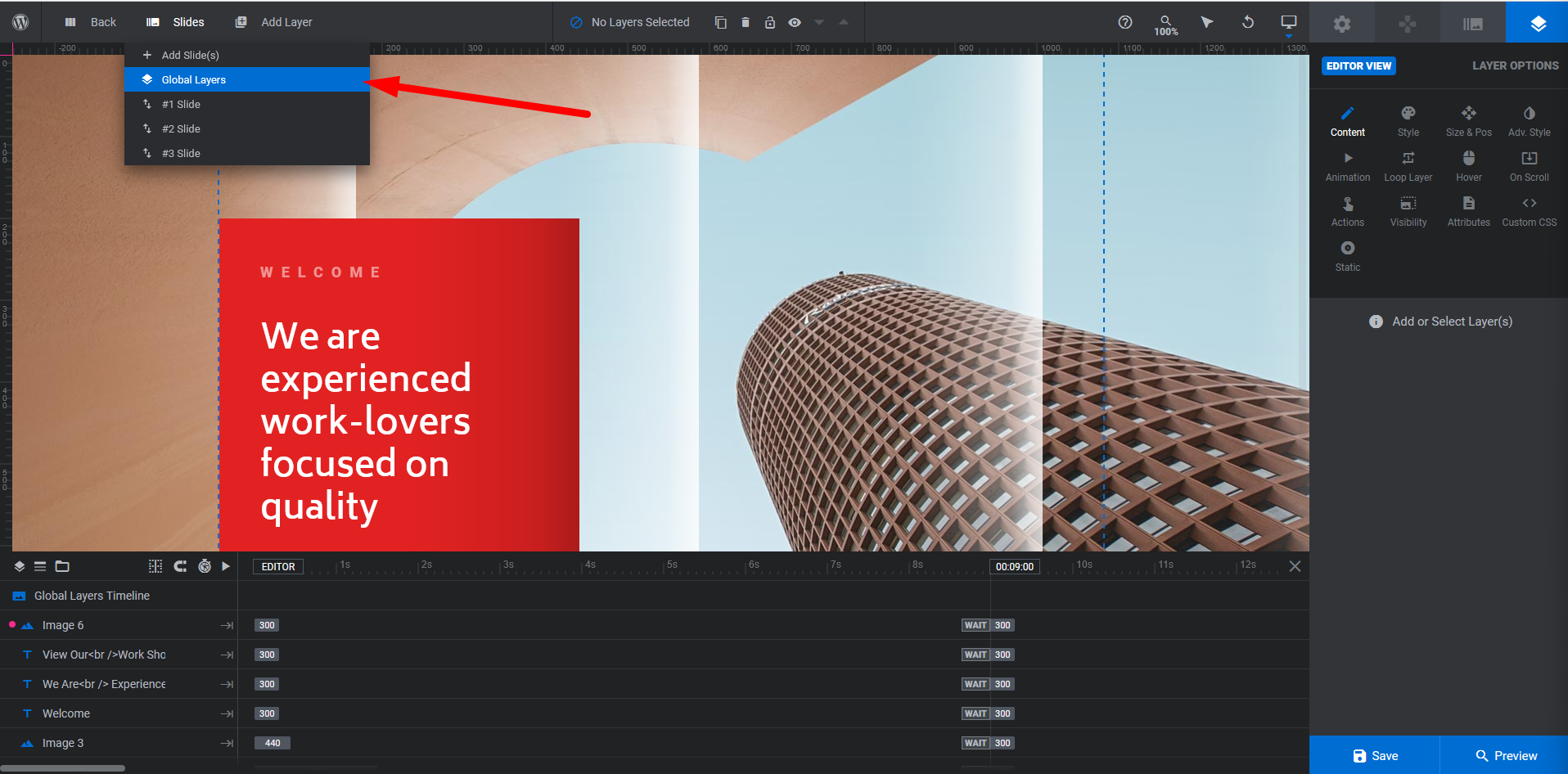Click the Global Layers Timeline header
This screenshot has height=774, width=1568.
coord(119,596)
